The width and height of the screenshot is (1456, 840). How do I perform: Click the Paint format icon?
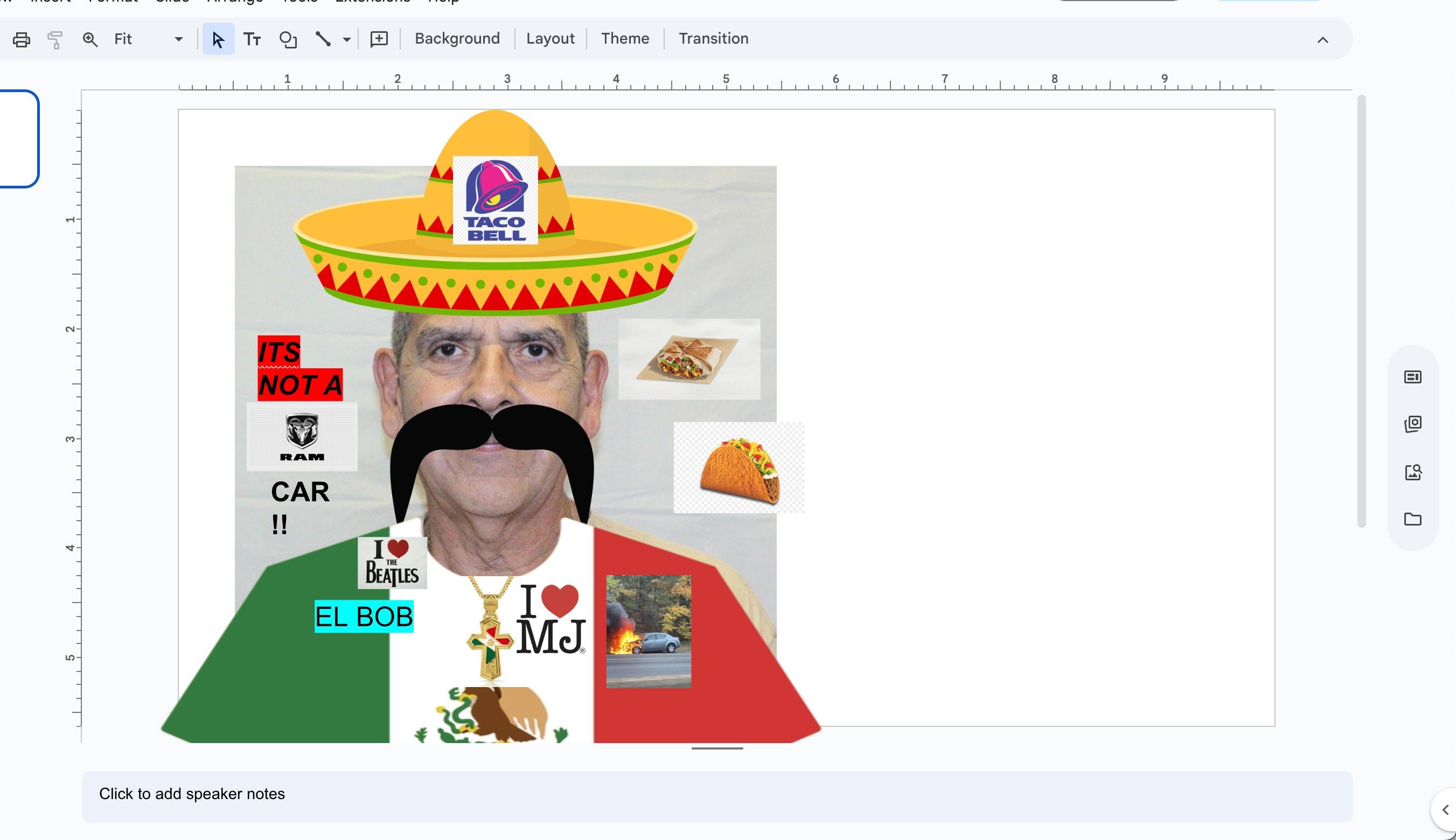55,39
